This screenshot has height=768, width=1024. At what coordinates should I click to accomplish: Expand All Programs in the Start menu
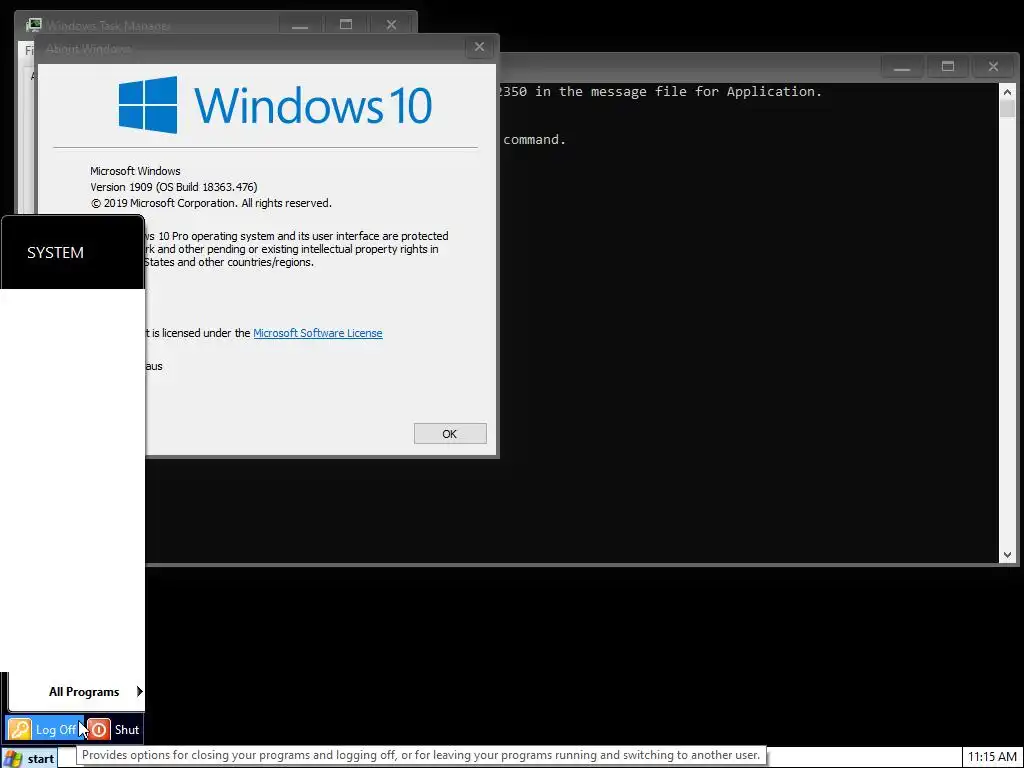95,692
